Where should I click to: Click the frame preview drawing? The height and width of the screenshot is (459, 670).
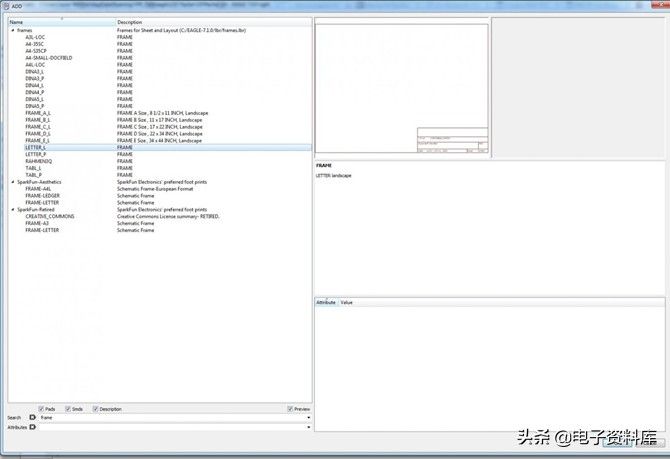(x=401, y=89)
